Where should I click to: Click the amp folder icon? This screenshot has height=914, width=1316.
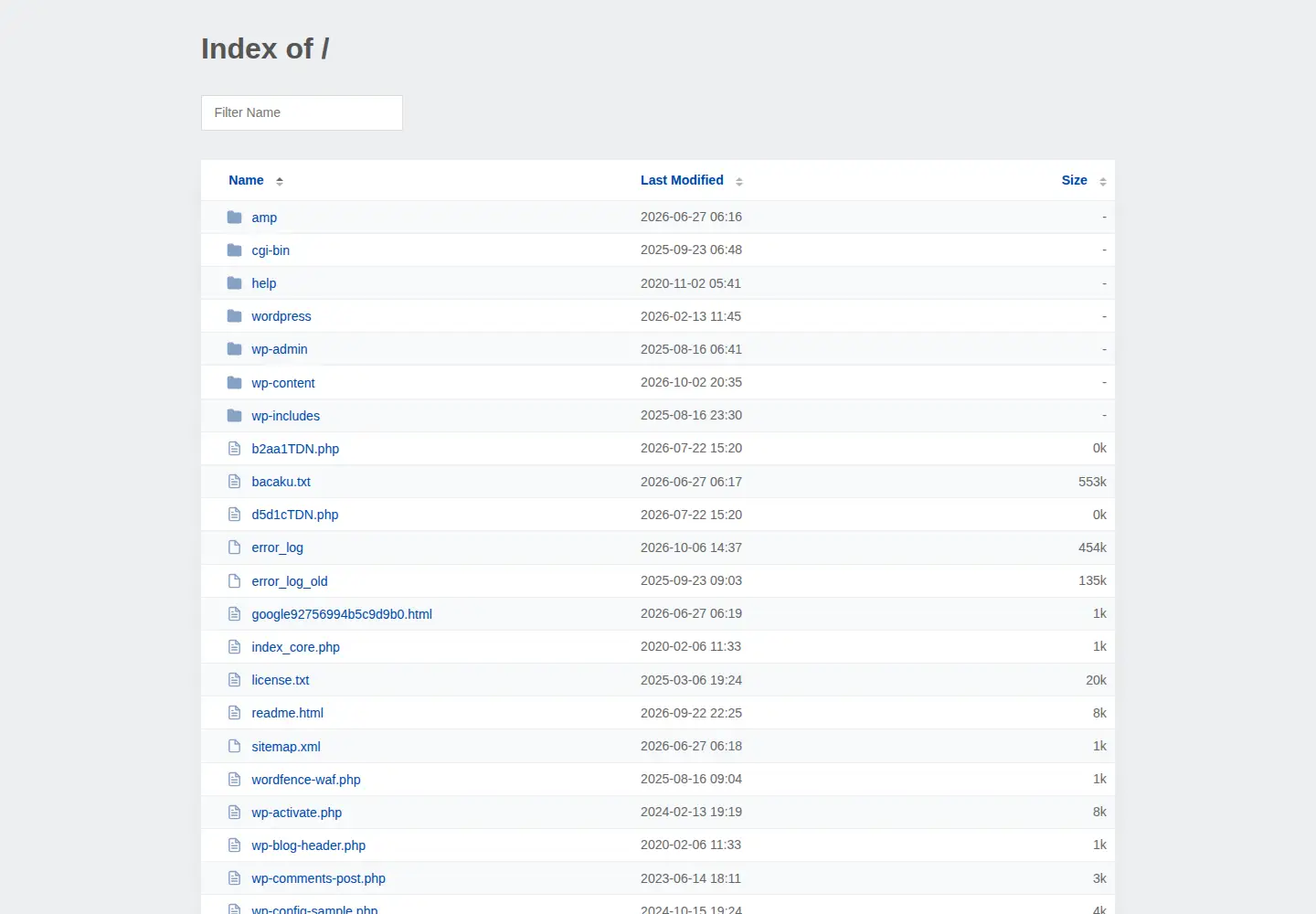coord(235,218)
